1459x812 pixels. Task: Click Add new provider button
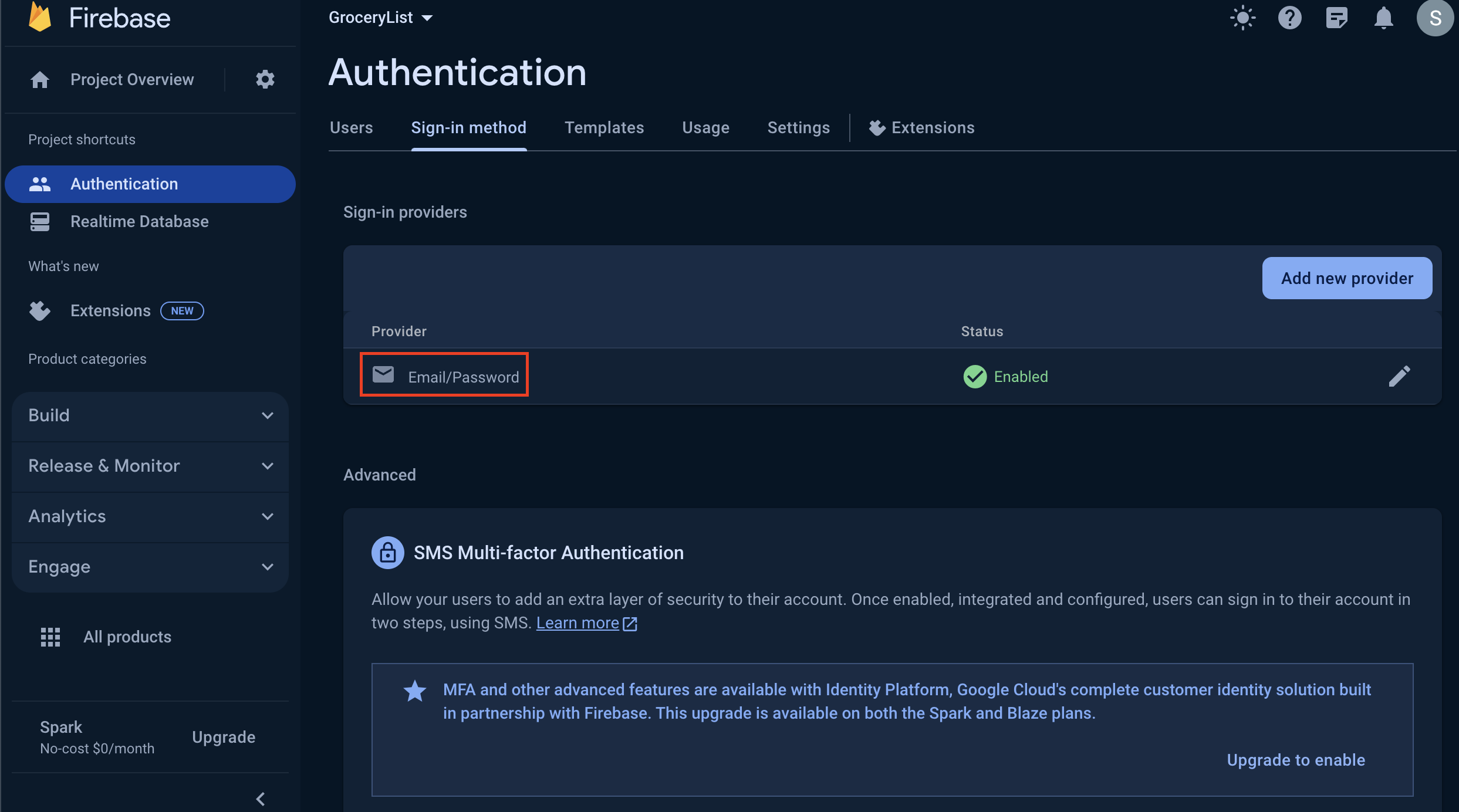coord(1347,278)
